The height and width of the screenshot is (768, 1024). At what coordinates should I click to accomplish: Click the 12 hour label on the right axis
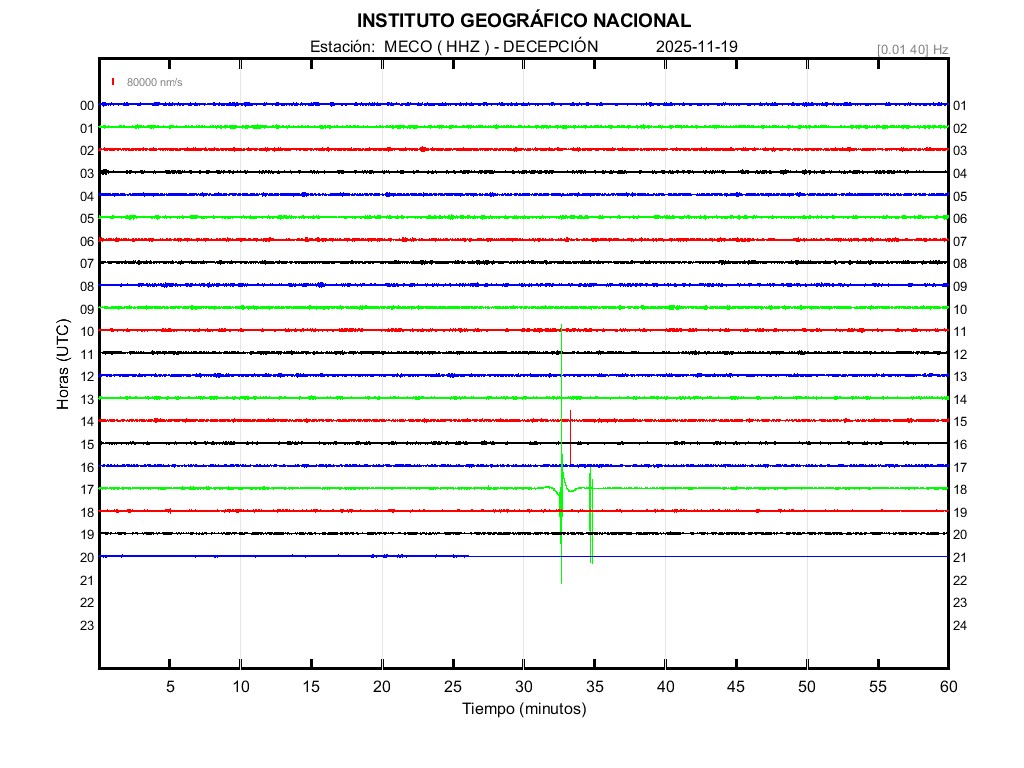click(x=959, y=355)
